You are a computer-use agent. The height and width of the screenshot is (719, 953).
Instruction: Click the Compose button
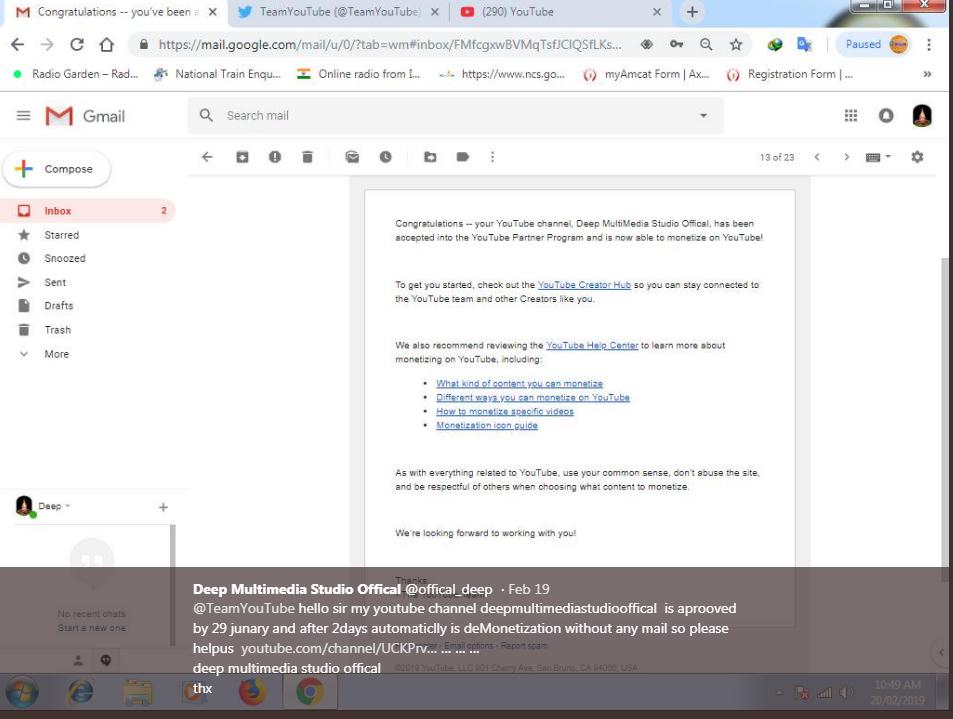57,169
